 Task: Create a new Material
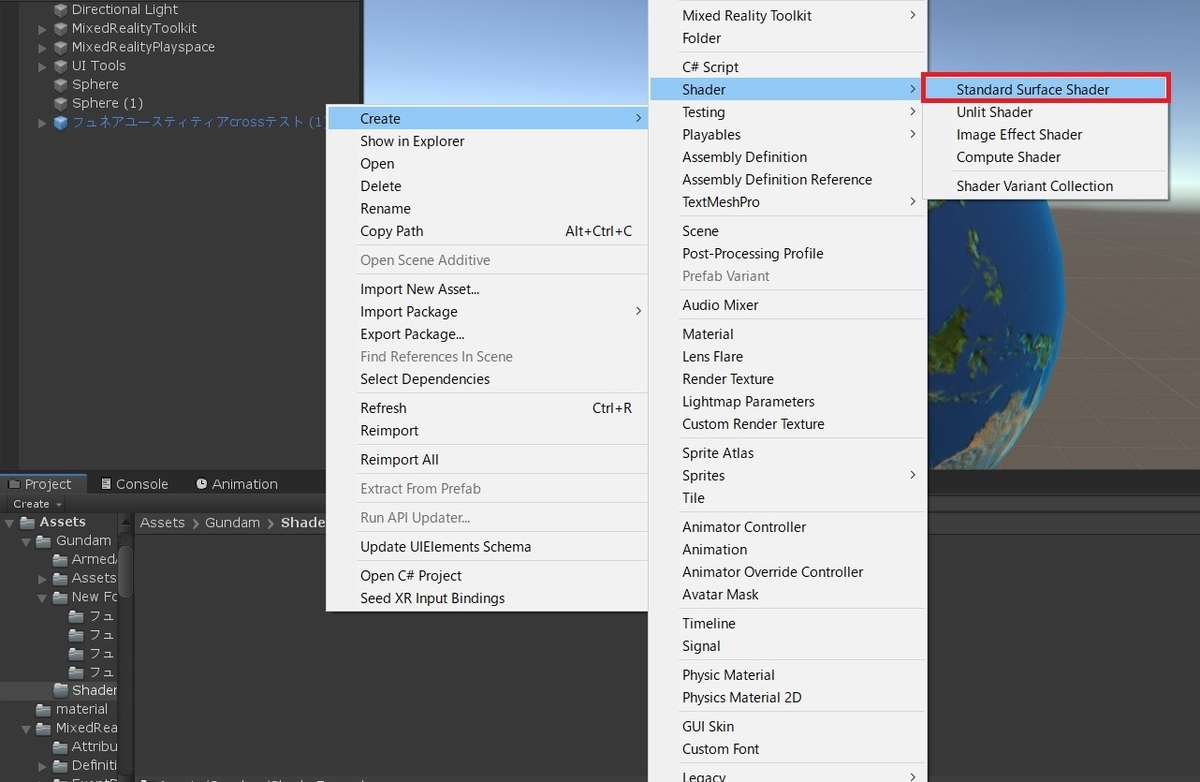pyautogui.click(x=788, y=334)
